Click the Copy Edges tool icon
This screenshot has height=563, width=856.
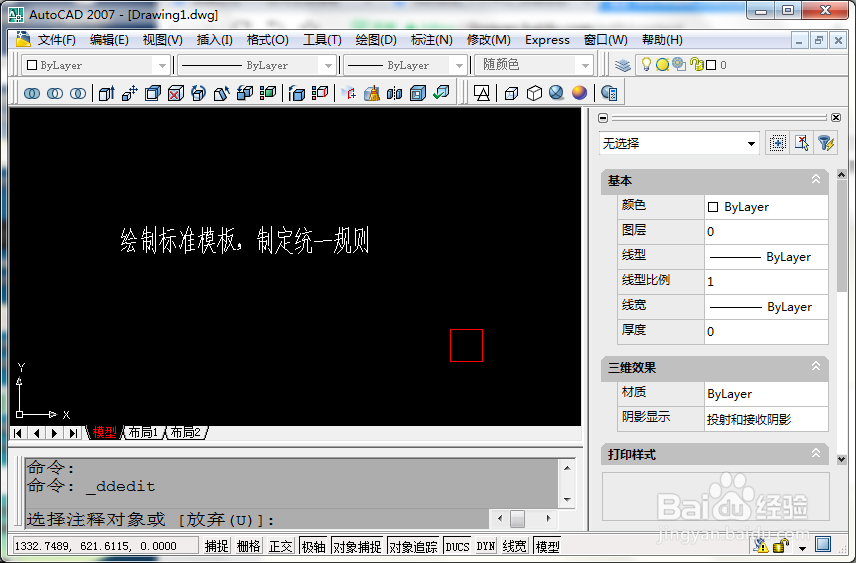pyautogui.click(x=296, y=93)
